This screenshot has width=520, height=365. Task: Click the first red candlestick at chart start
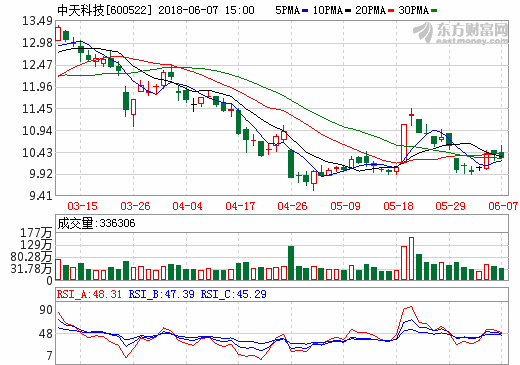click(x=58, y=34)
